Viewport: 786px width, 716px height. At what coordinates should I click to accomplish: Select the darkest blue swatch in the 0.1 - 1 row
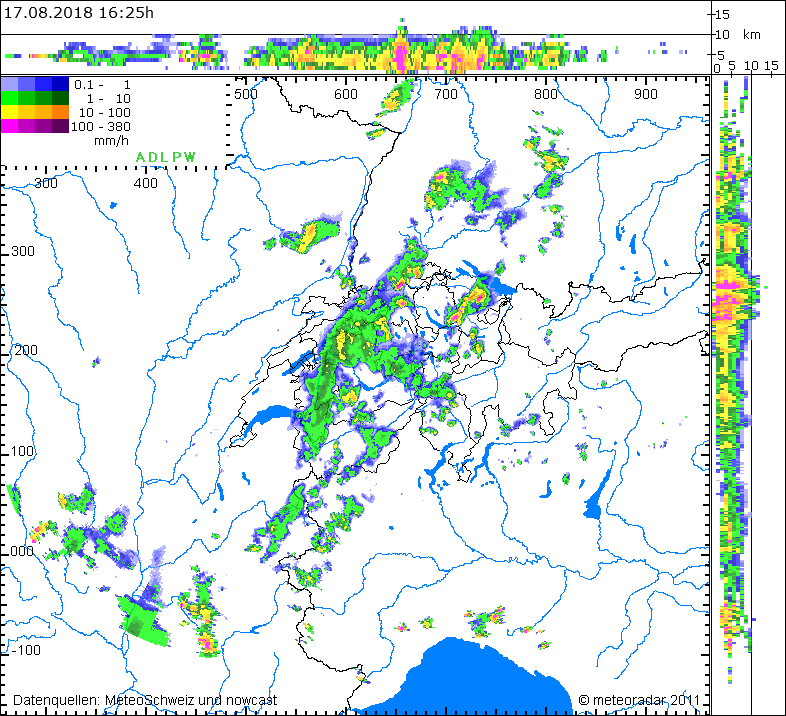pyautogui.click(x=60, y=84)
